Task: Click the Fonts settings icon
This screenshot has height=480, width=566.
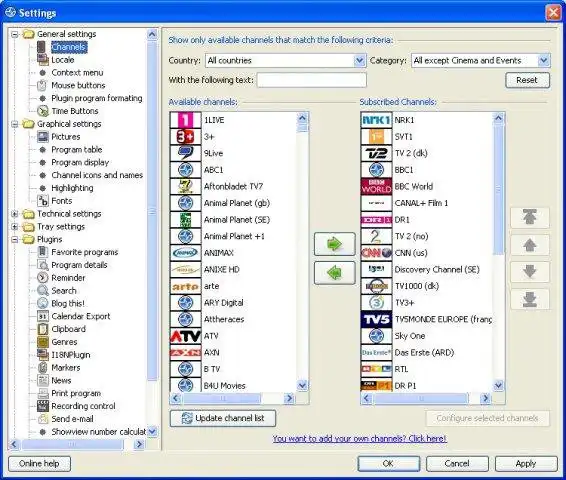Action: (x=43, y=201)
